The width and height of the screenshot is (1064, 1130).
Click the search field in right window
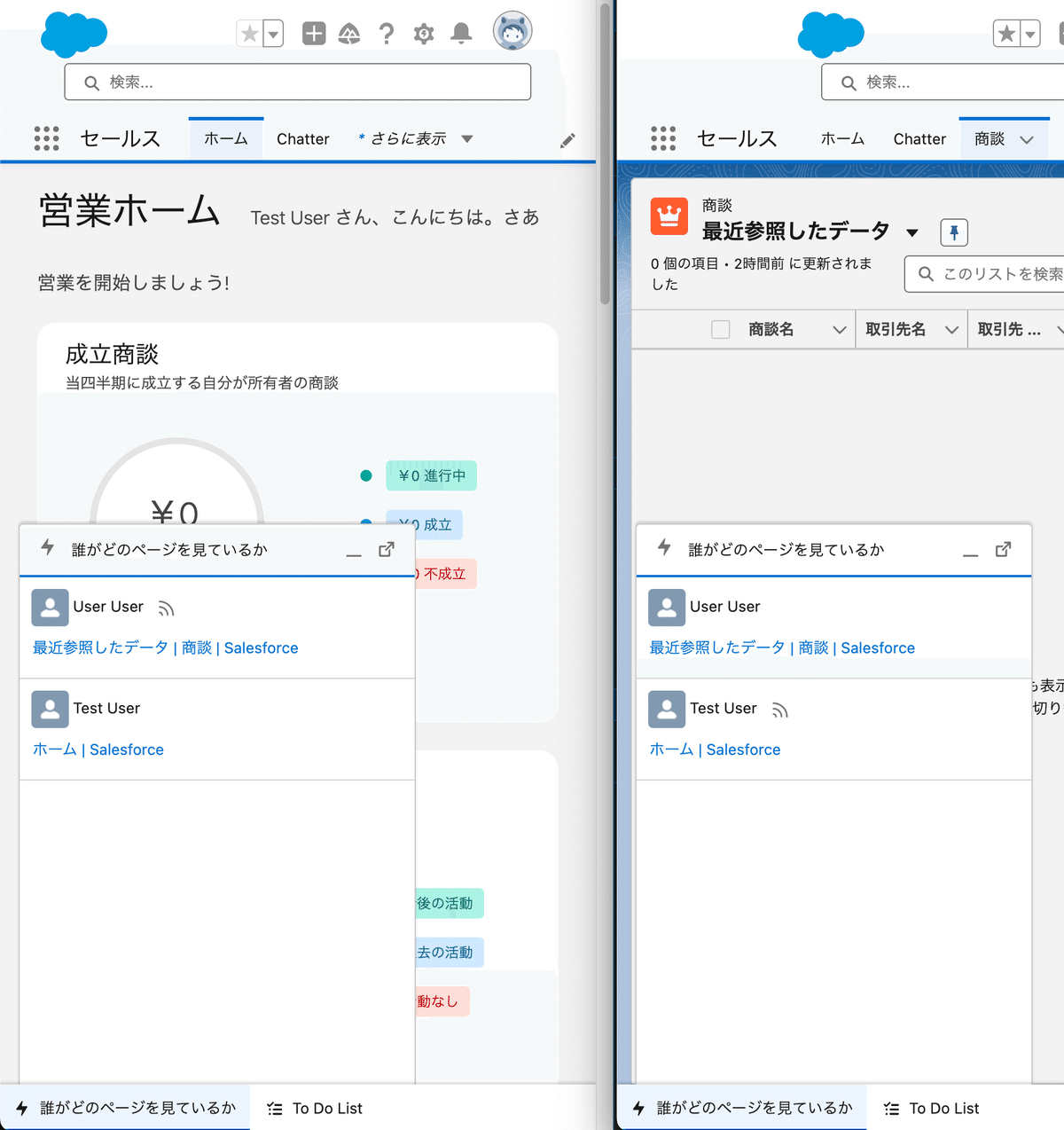coord(943,82)
